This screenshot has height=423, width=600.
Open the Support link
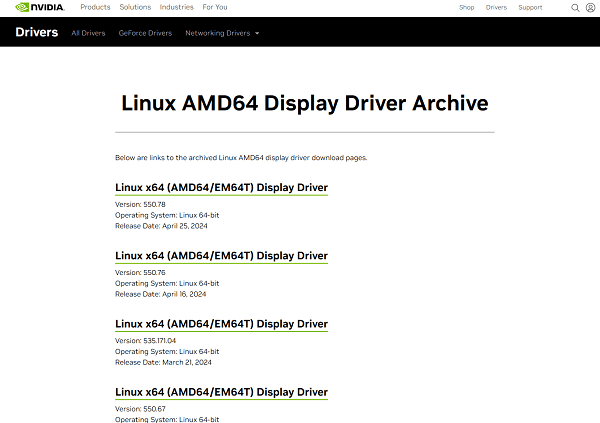(530, 8)
